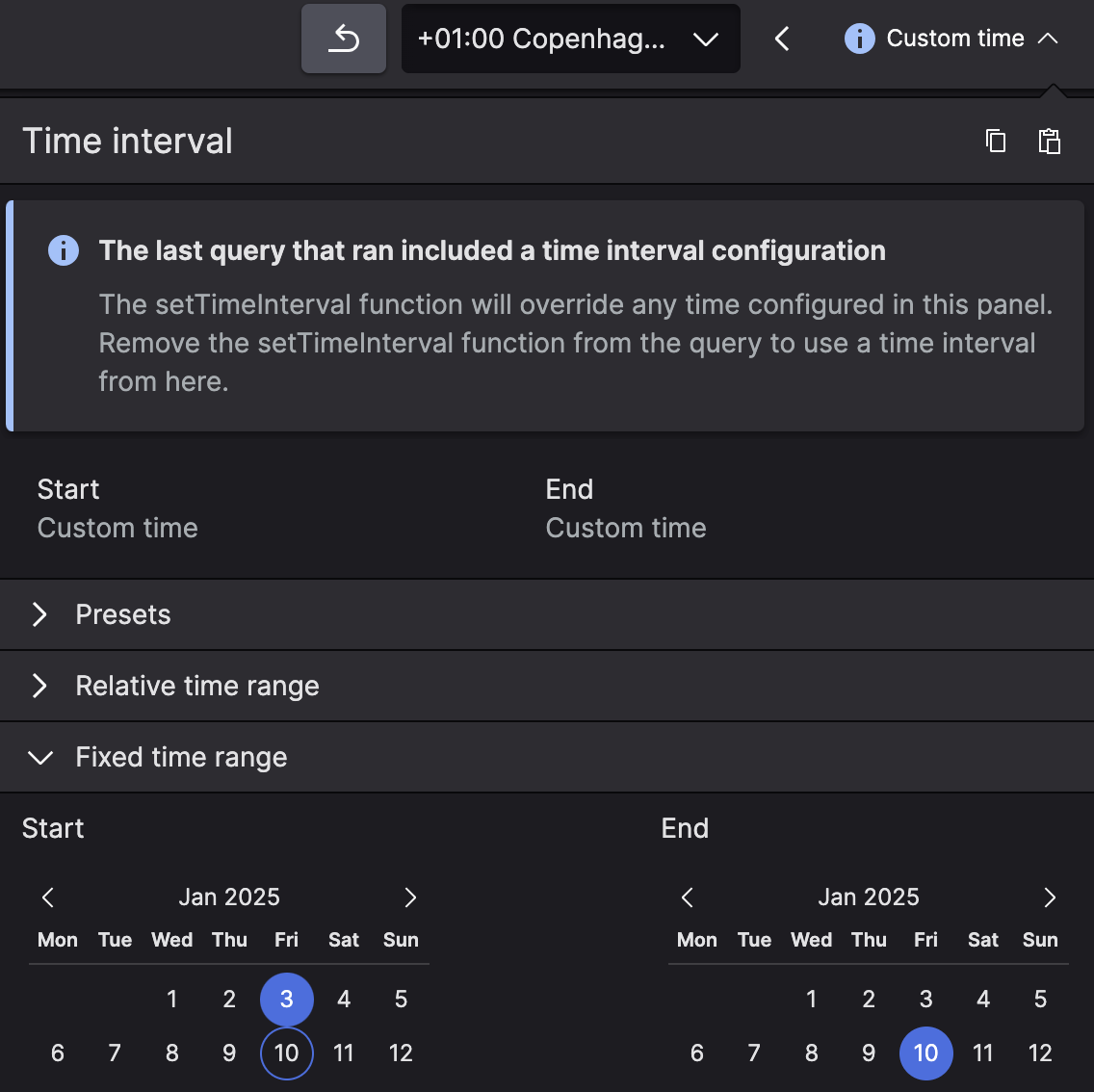The image size is (1094, 1092).
Task: Collapse the Custom time interval dropdown
Action: tap(951, 39)
